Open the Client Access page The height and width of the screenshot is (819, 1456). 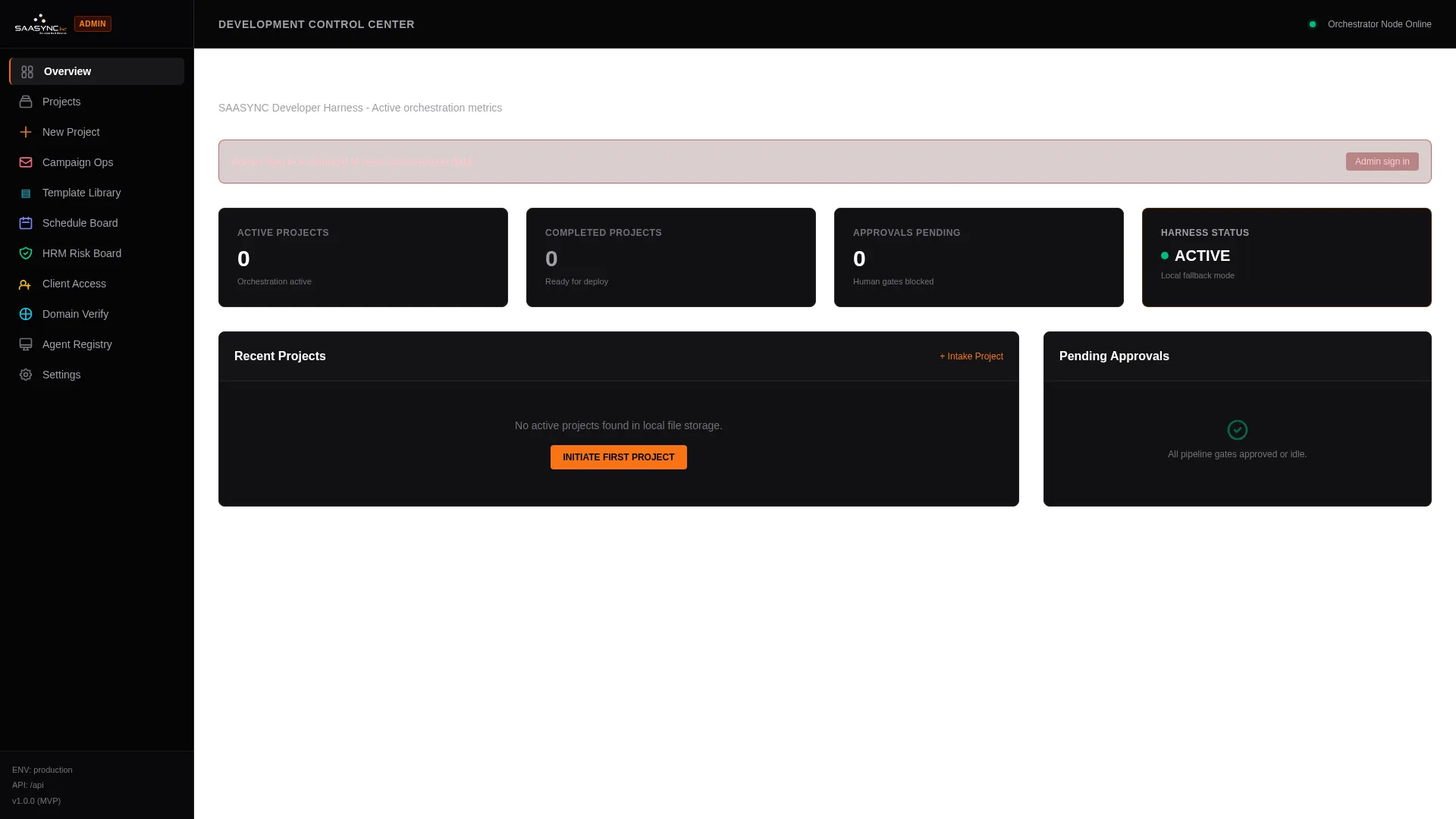(97, 284)
